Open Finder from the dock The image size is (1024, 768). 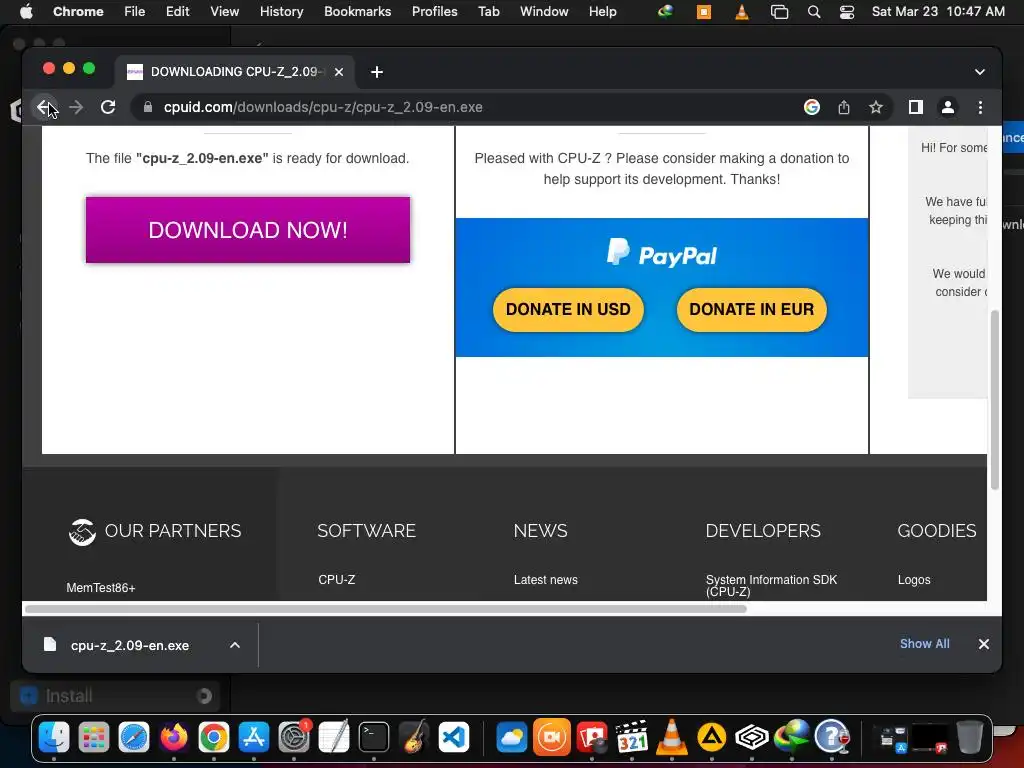tap(54, 738)
